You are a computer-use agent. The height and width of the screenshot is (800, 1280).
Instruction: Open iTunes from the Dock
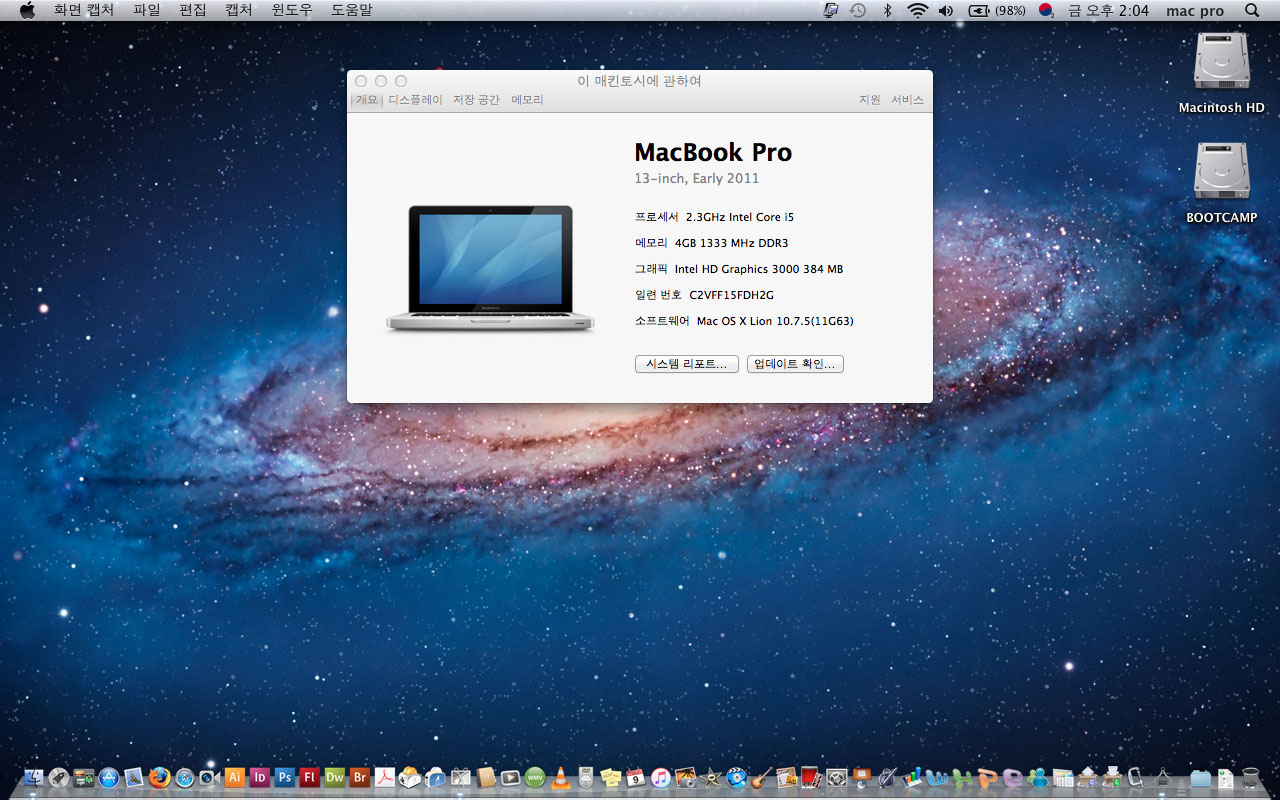click(x=660, y=777)
